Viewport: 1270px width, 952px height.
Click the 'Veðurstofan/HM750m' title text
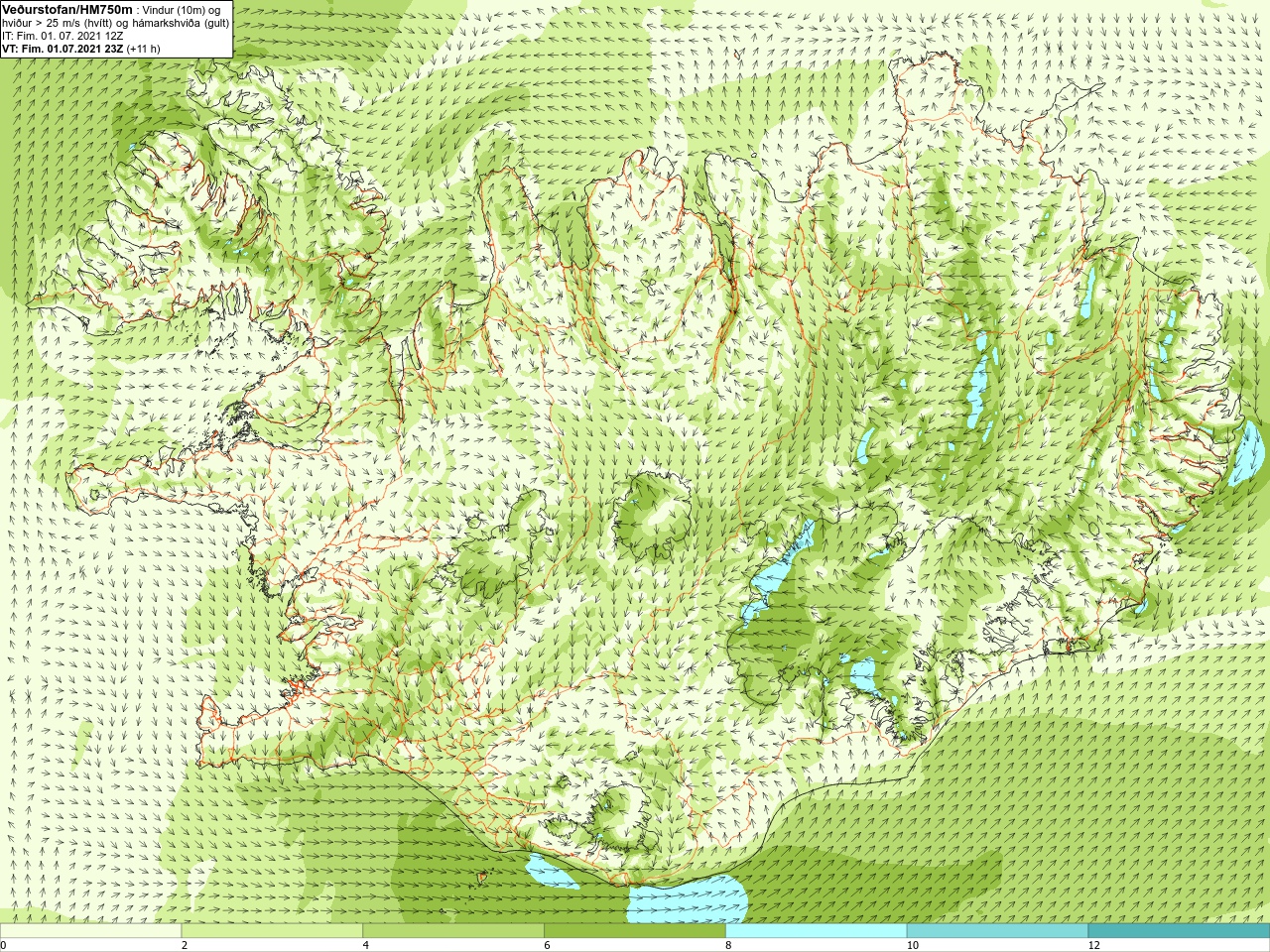67,9
